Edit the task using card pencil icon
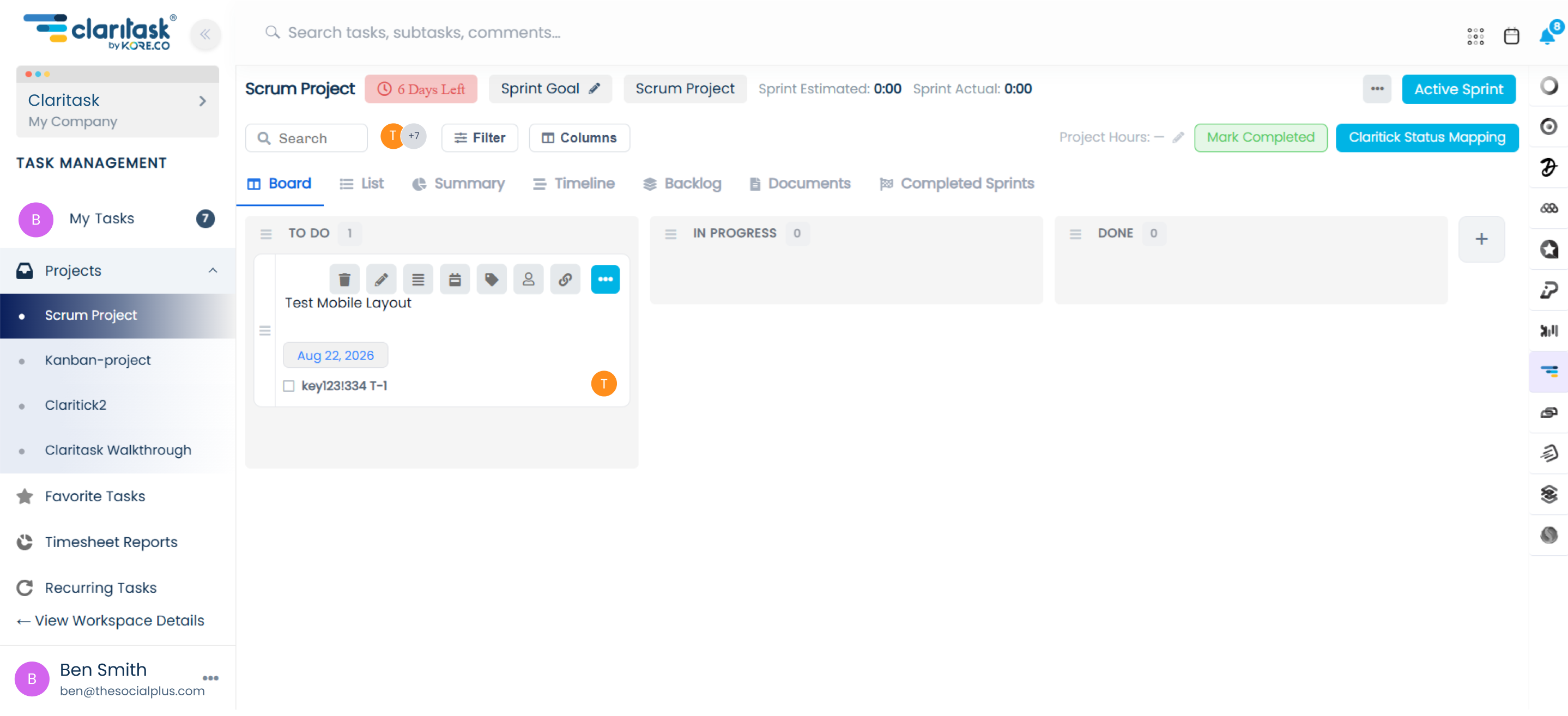 [381, 279]
